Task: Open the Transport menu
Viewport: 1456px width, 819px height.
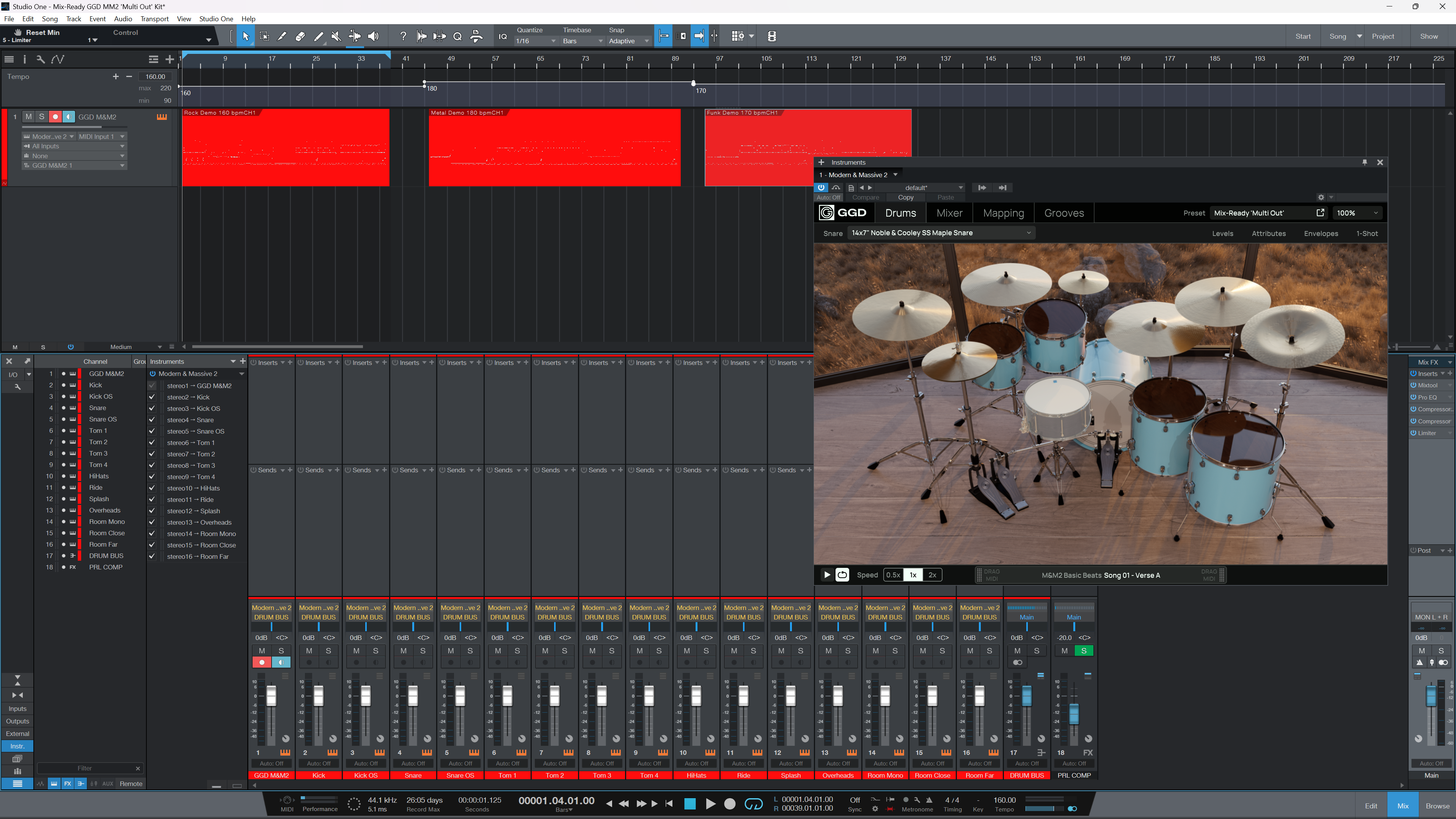Action: tap(154, 19)
